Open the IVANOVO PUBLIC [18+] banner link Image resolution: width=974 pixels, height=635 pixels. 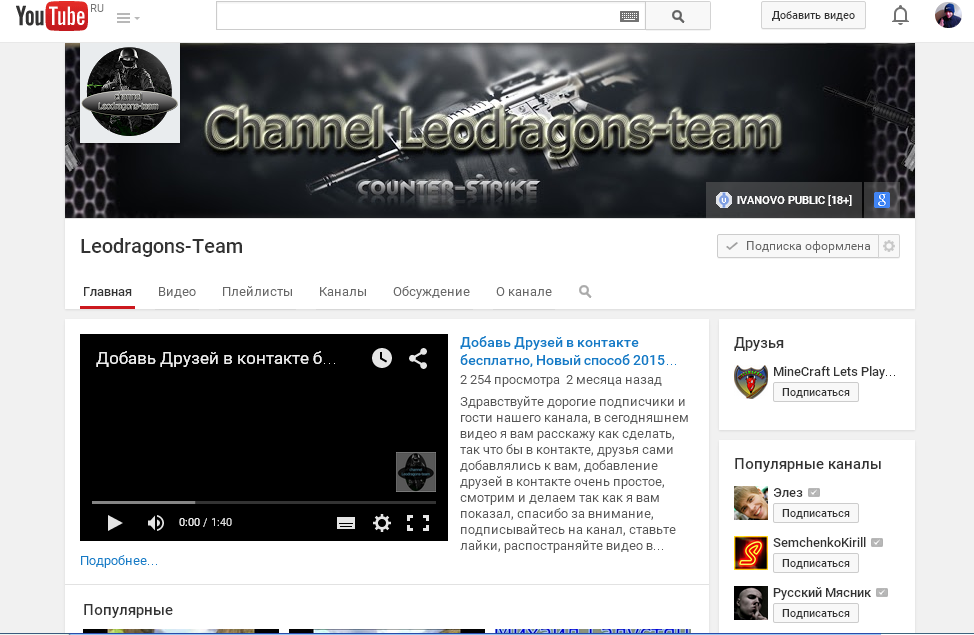coord(784,200)
